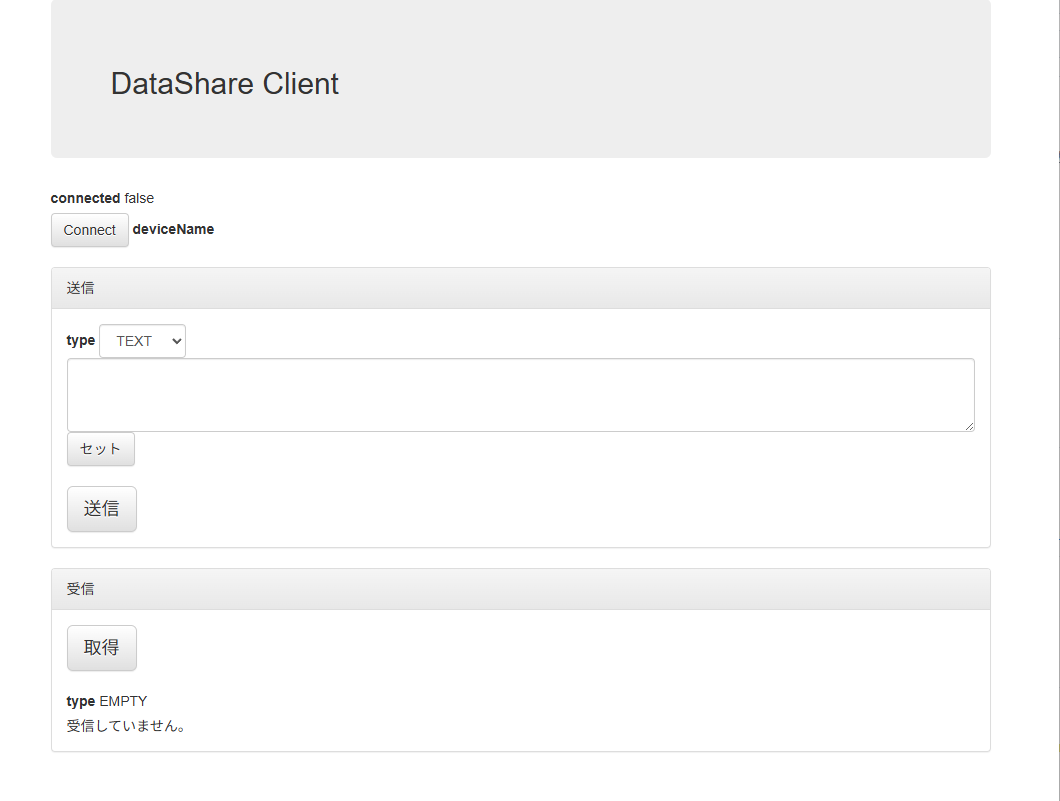Click the 送信 send button
The width and height of the screenshot is (1060, 801).
tap(101, 509)
